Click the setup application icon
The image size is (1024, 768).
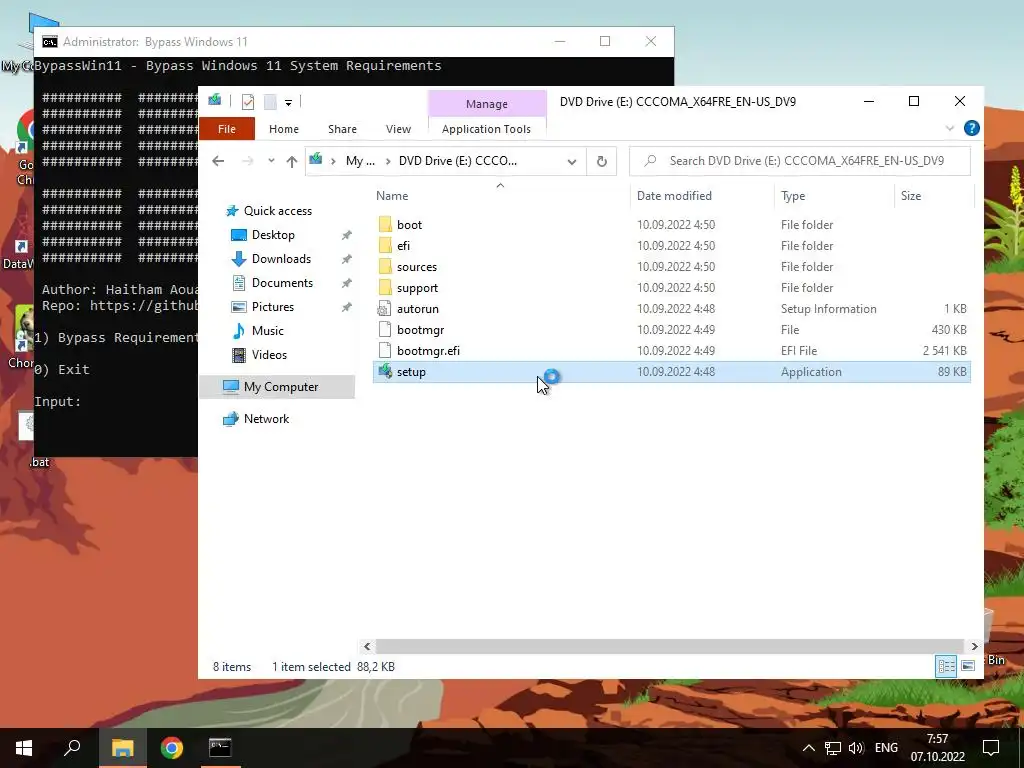pyautogui.click(x=385, y=372)
